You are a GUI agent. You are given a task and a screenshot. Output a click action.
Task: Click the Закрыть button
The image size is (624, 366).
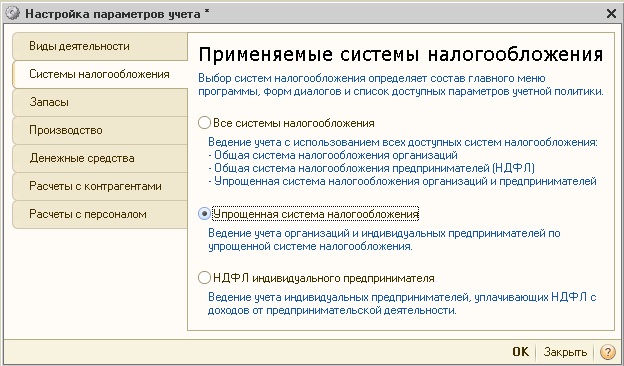[565, 352]
